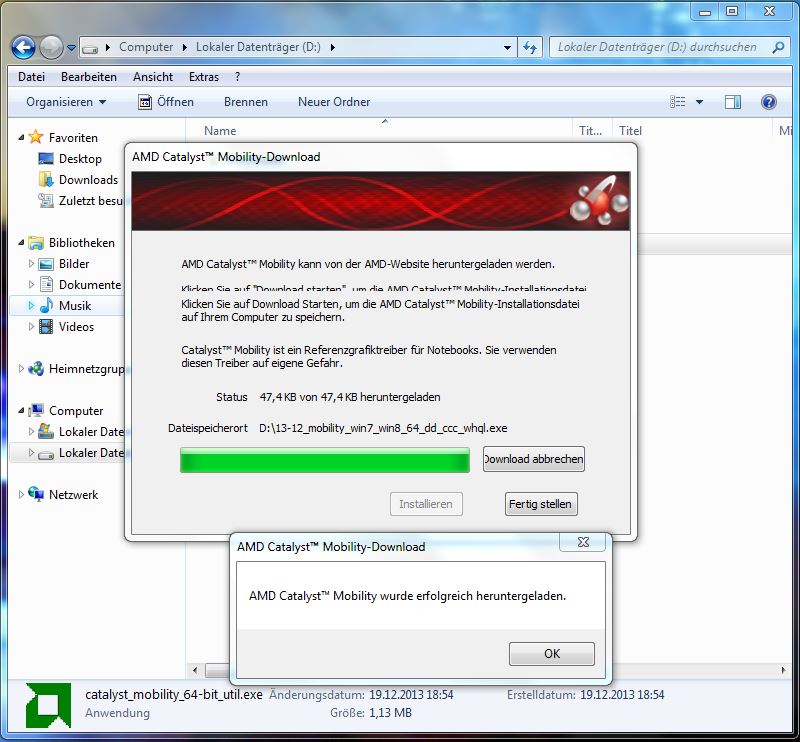Click the change view icon
800x742 pixels.
point(678,102)
